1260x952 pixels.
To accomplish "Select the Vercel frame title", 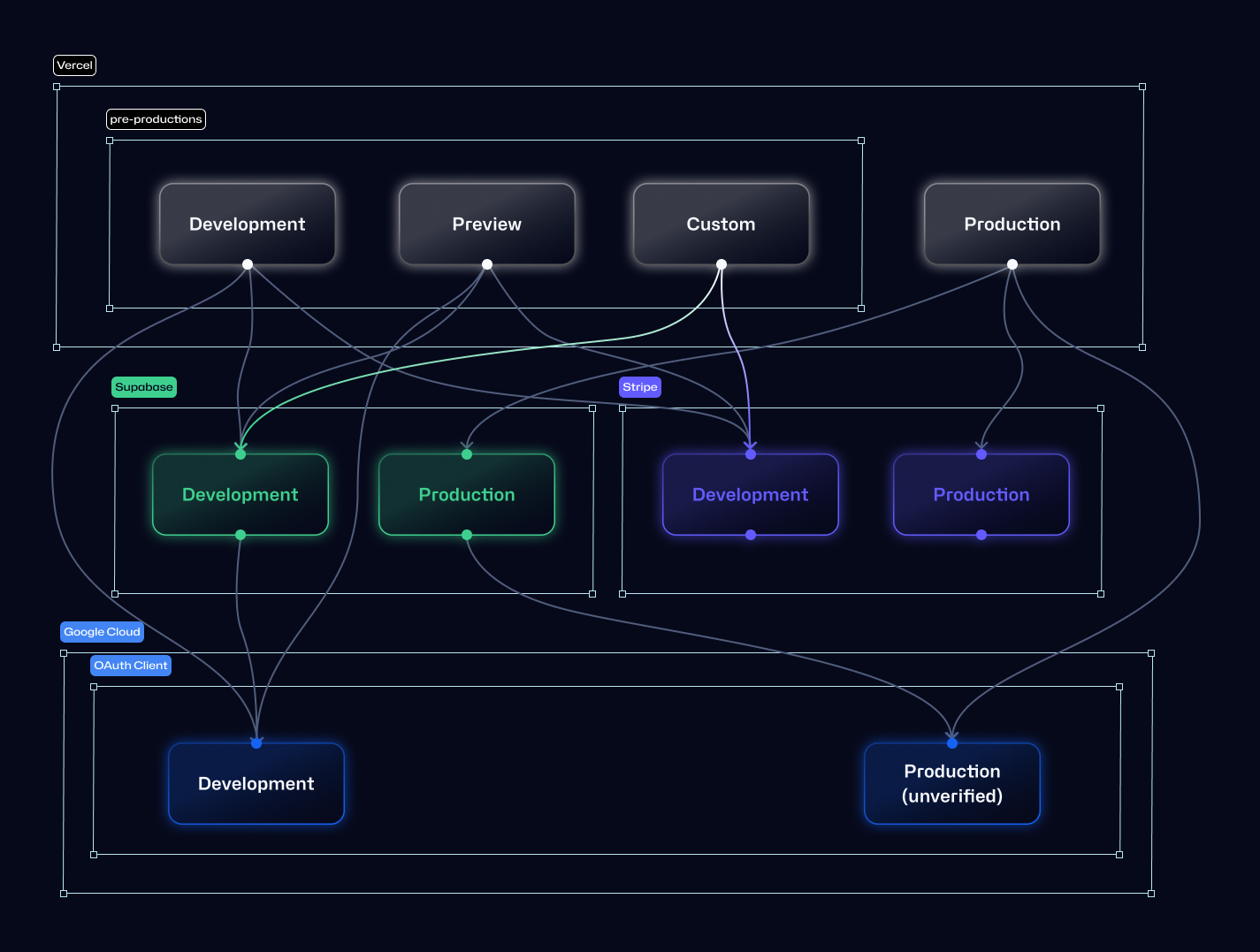I will (x=74, y=65).
